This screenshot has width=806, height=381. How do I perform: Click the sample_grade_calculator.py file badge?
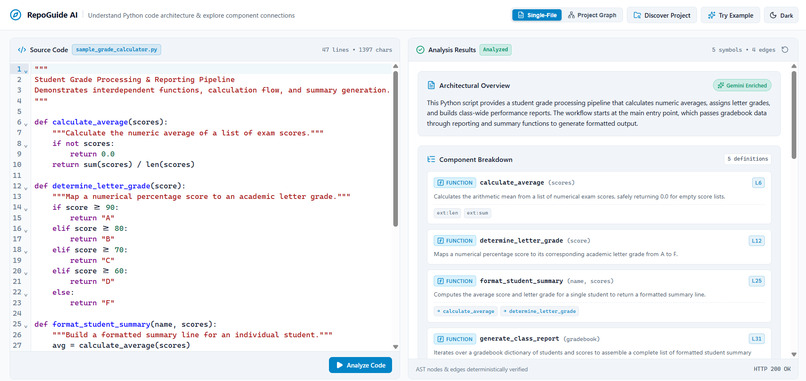[x=117, y=50]
